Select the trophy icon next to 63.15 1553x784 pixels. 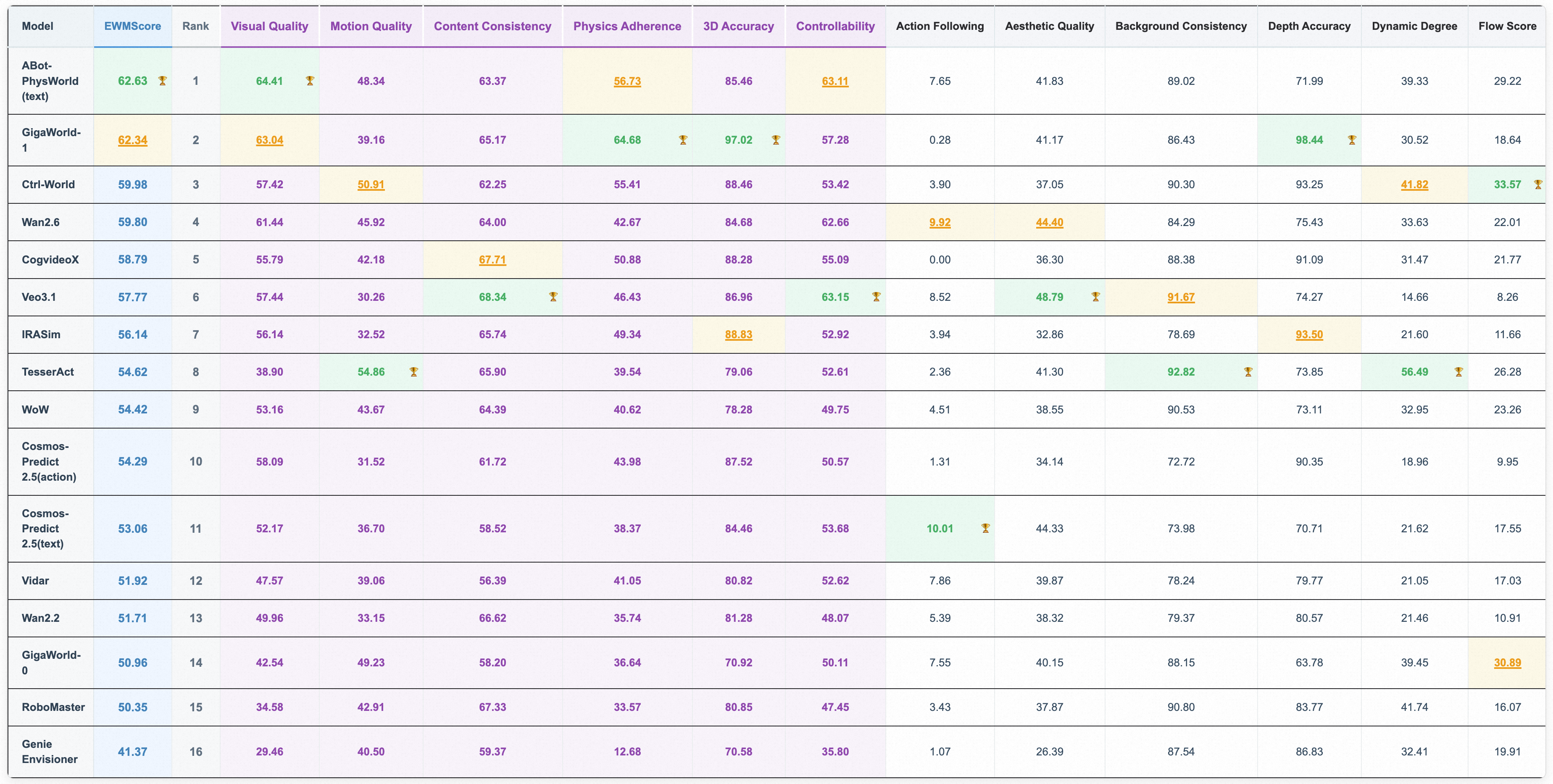[x=877, y=297]
